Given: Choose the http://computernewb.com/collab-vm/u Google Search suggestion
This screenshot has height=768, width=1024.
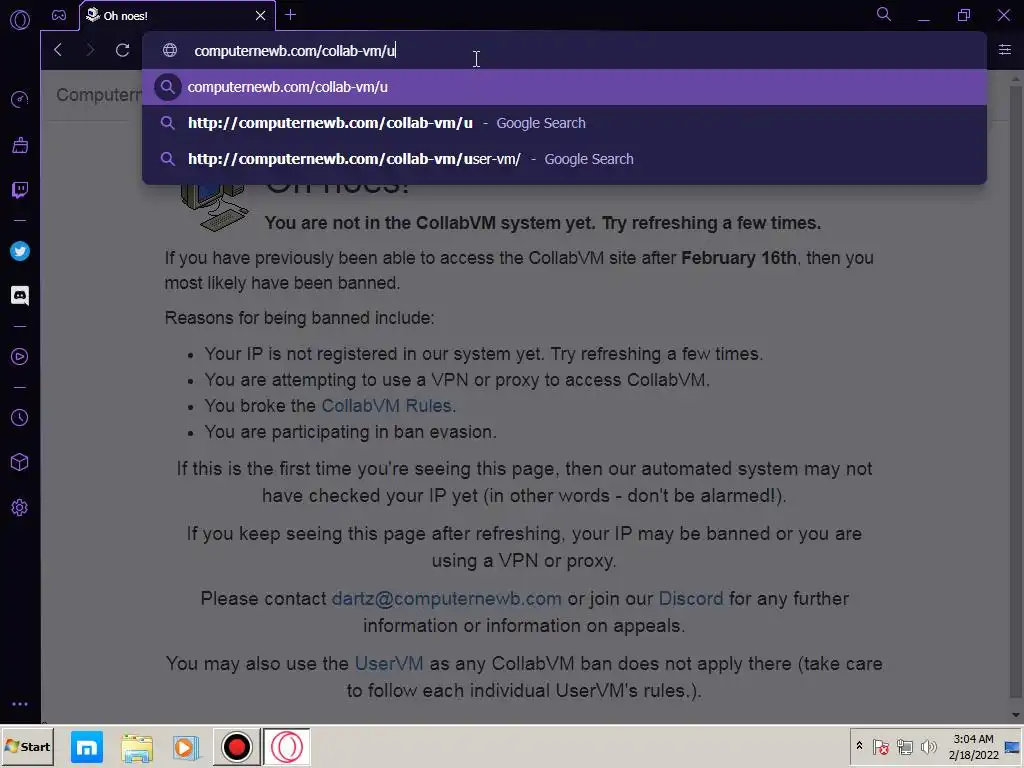Looking at the screenshot, I should click(564, 123).
